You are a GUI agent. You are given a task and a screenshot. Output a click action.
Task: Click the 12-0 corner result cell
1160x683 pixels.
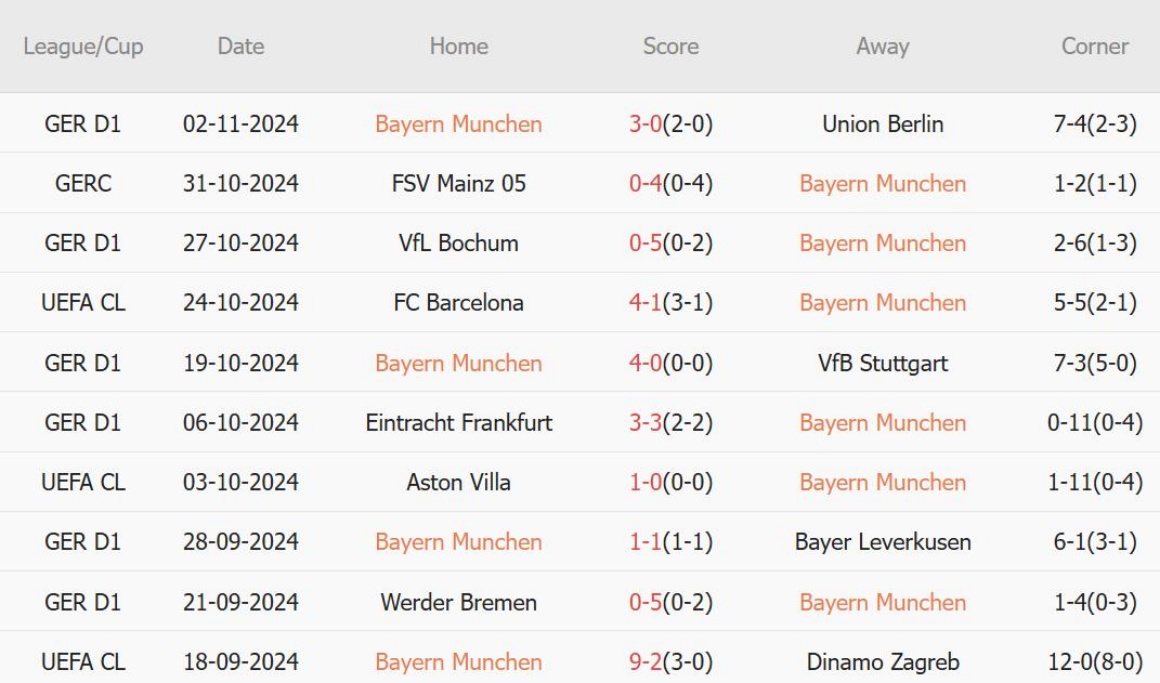point(1094,662)
